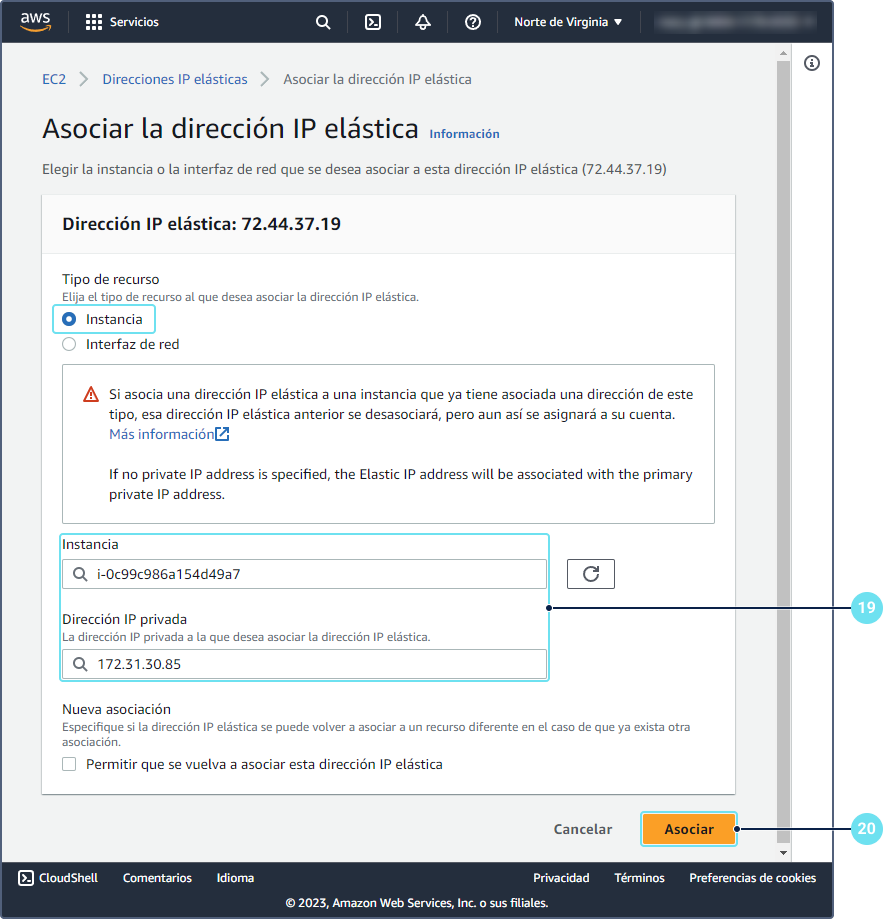Click the orange Asociar button

689,829
